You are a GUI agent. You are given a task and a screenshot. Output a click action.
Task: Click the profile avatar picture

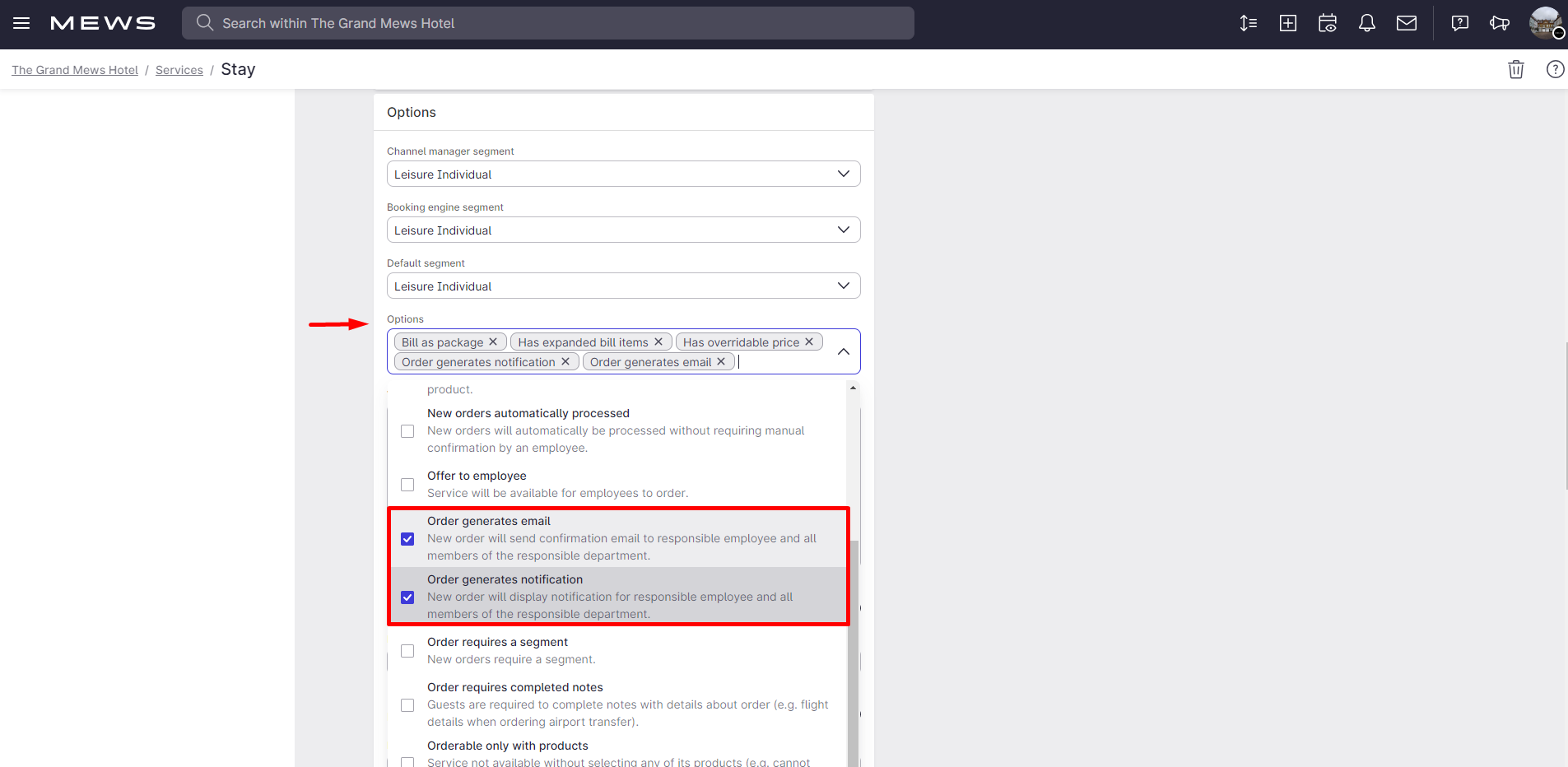[1544, 23]
